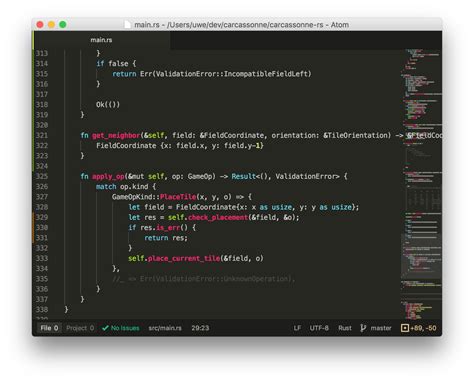Viewport: 474px width, 382px height.
Task: Copy the src/main.rs file path
Action: 165,328
